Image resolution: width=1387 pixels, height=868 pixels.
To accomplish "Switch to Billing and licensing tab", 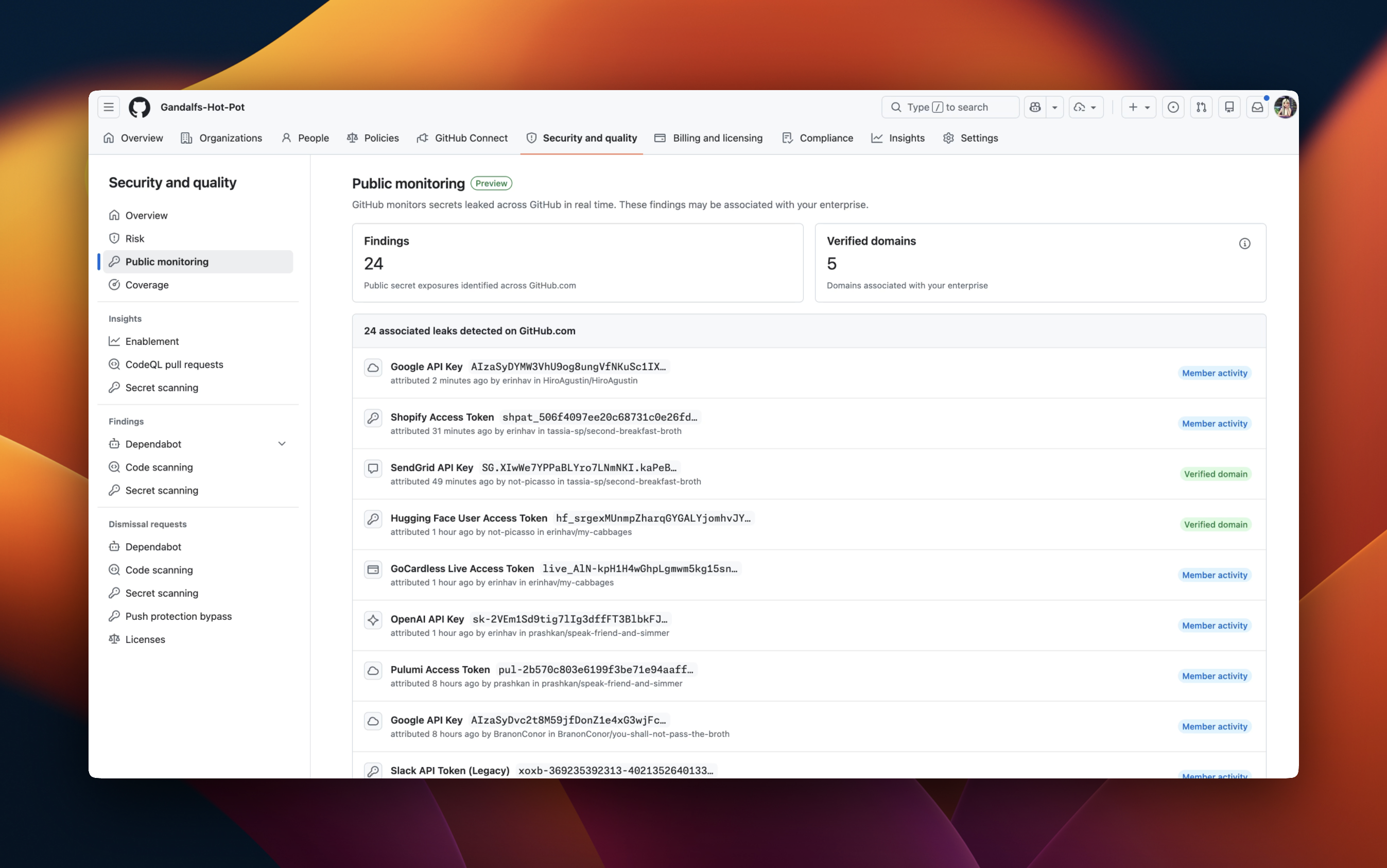I will [709, 138].
